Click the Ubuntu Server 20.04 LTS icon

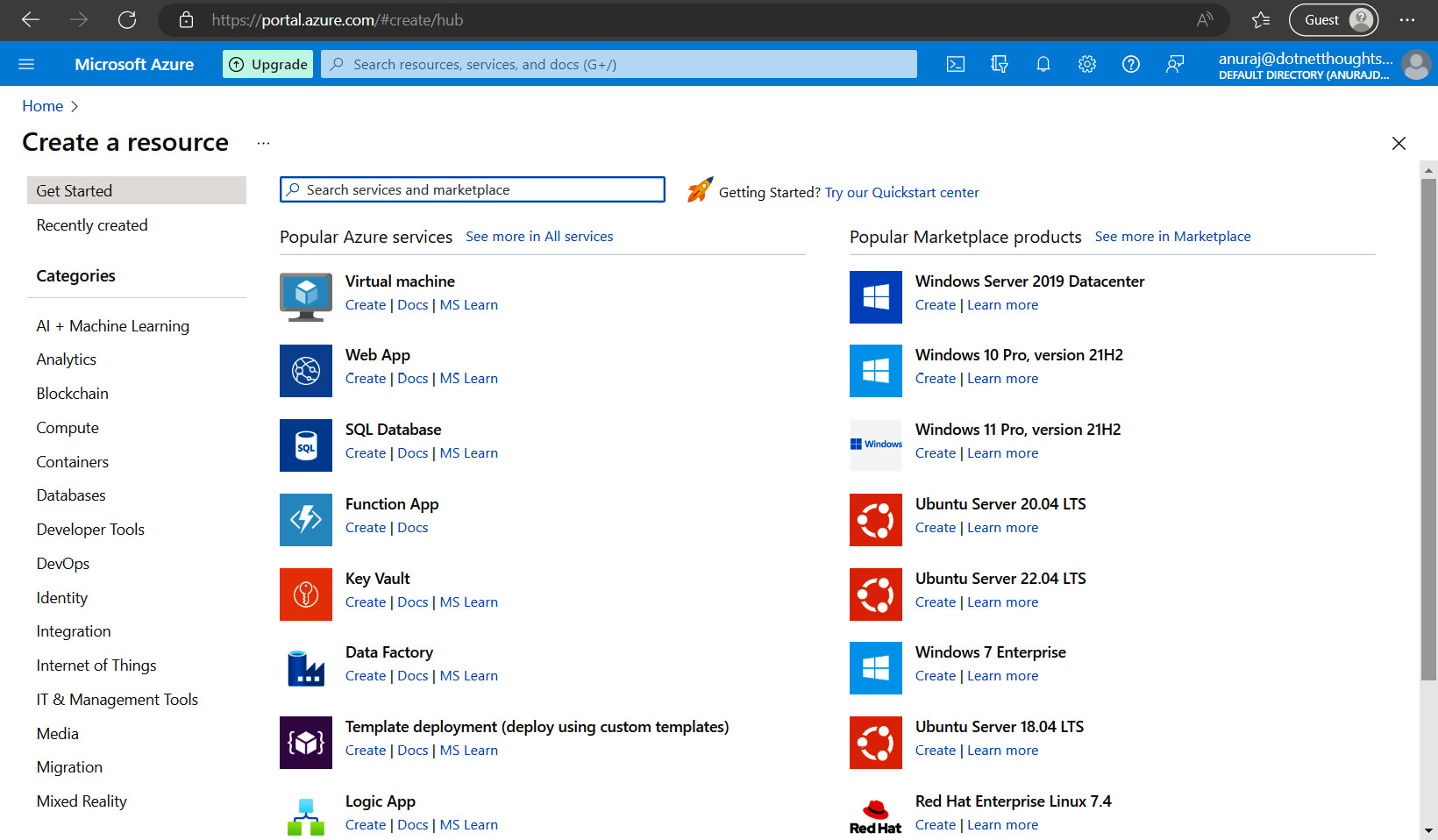click(876, 520)
